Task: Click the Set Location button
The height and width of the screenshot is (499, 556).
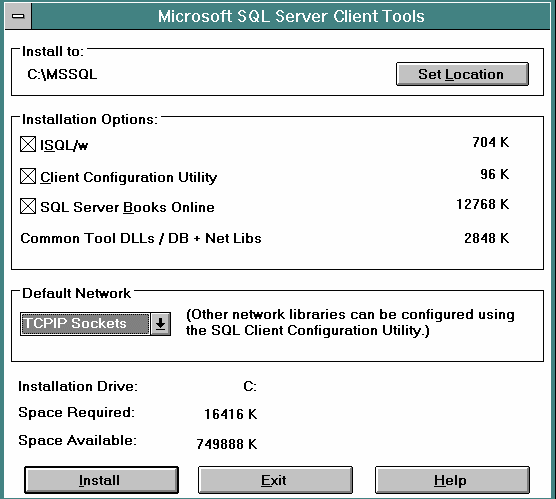Action: (462, 74)
